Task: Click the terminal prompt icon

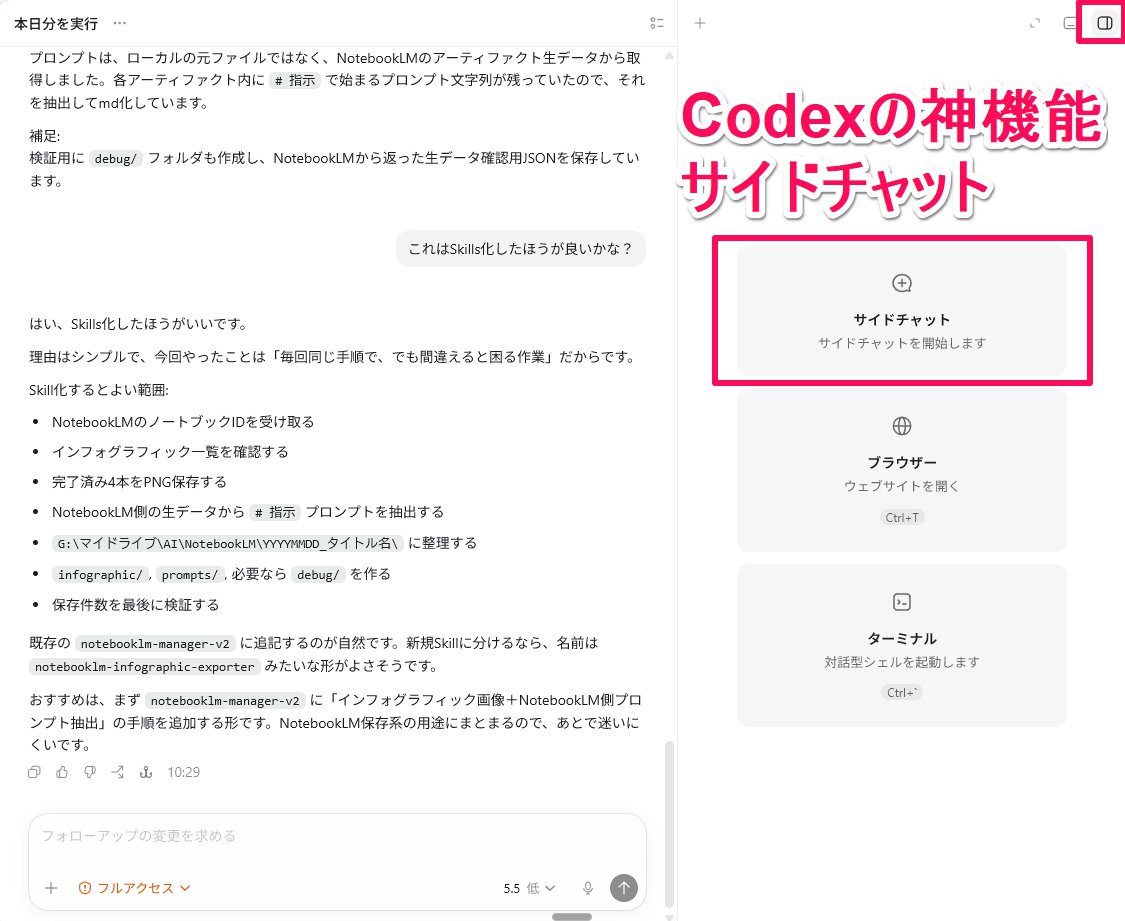Action: click(902, 602)
